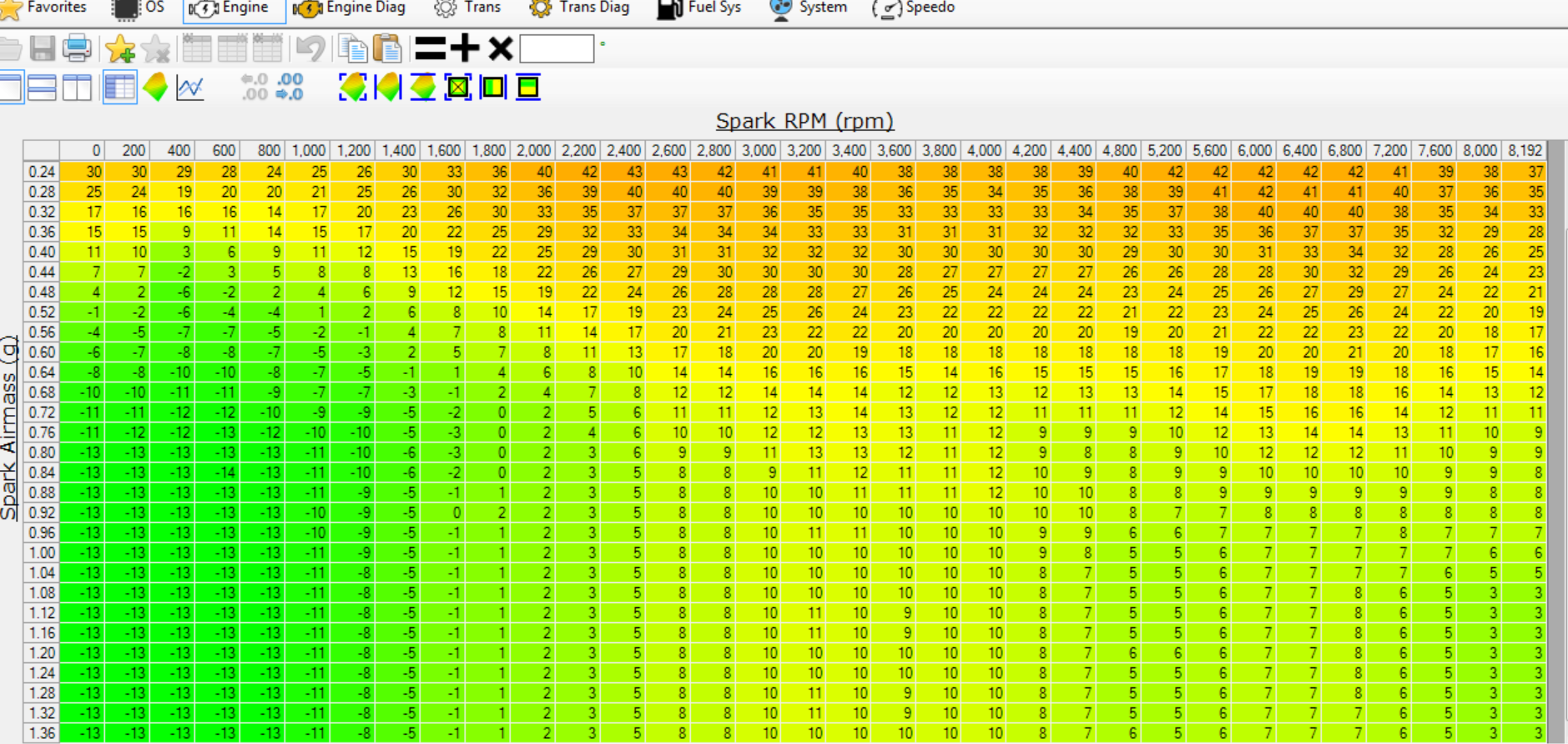Viewport: 1568px width, 744px height.
Task: Click the Spark RPM (rpm) axis title
Action: [x=804, y=121]
